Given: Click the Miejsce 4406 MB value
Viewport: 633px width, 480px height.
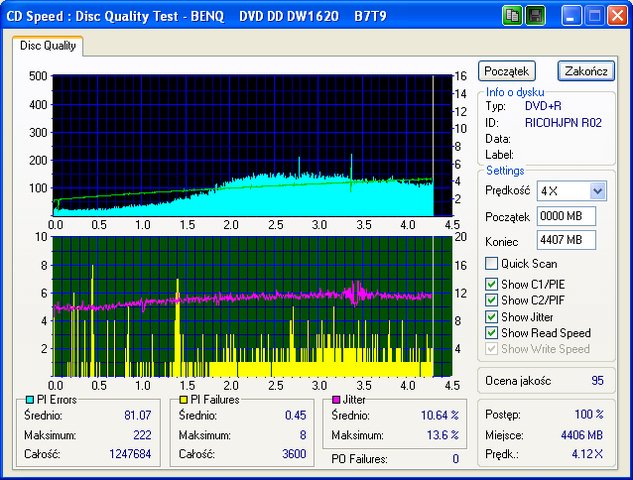Looking at the screenshot, I should click(582, 435).
